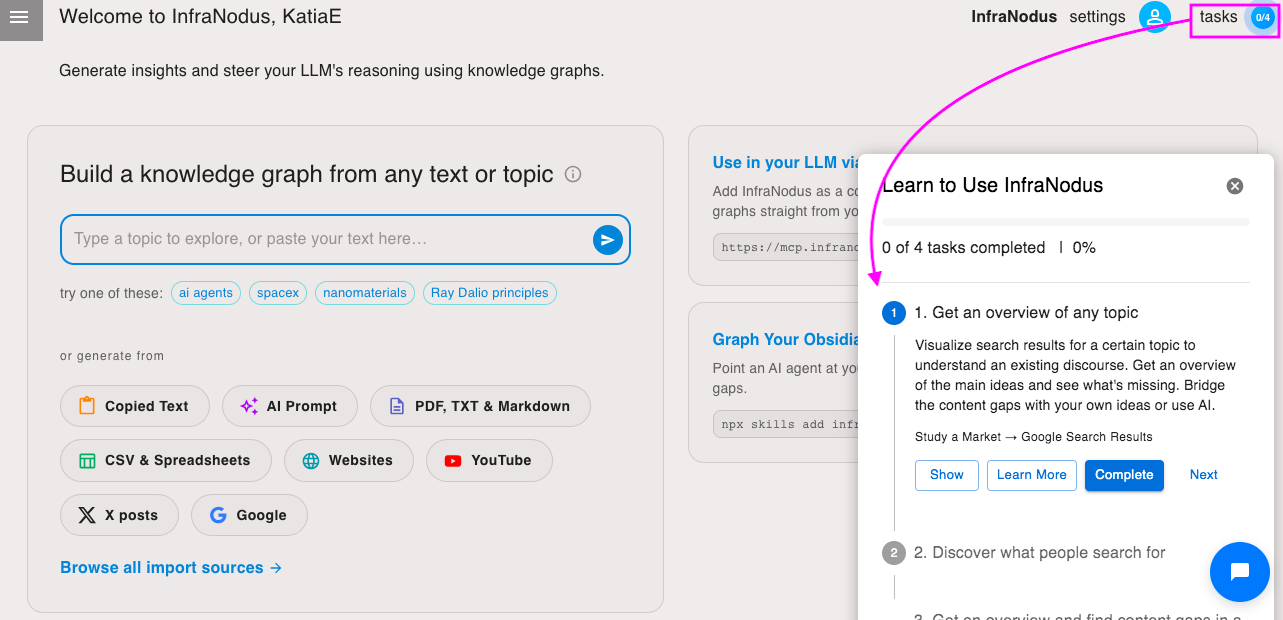Import CSV & Spreadsheets data
Viewport: 1283px width, 620px height.
(166, 460)
